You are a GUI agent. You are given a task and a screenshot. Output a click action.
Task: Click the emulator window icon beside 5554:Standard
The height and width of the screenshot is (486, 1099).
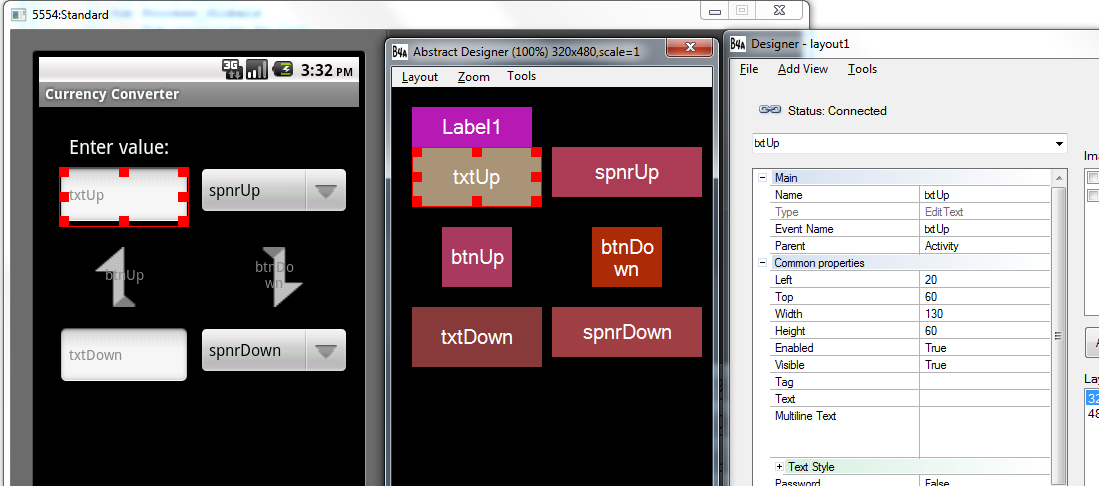[20, 14]
